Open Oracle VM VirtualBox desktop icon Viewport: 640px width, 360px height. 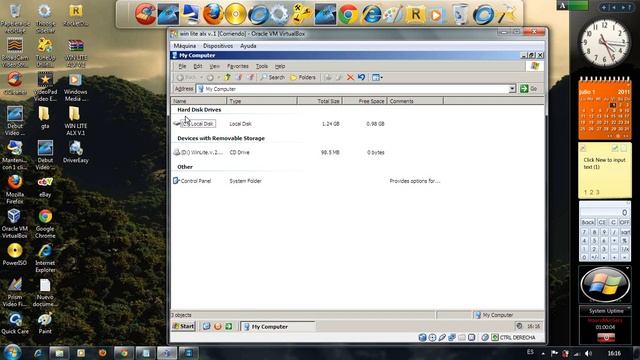[x=15, y=223]
